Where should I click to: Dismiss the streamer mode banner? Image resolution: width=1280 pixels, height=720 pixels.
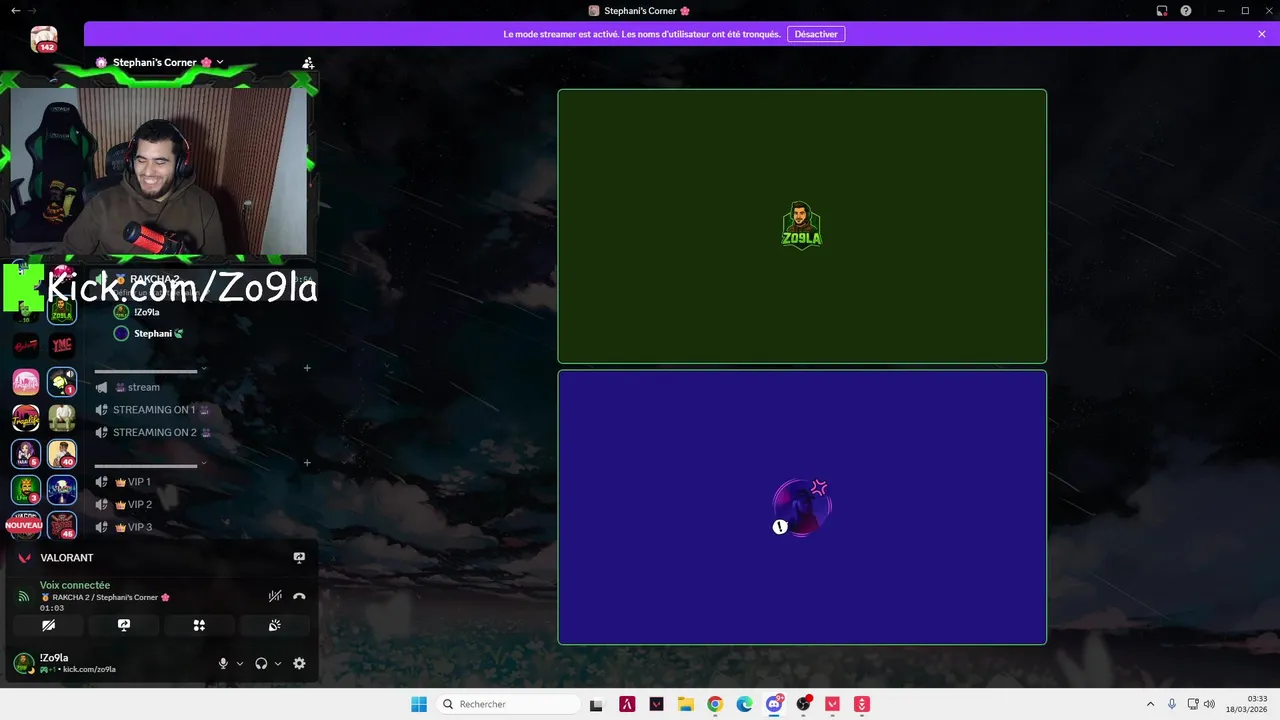click(x=1262, y=34)
